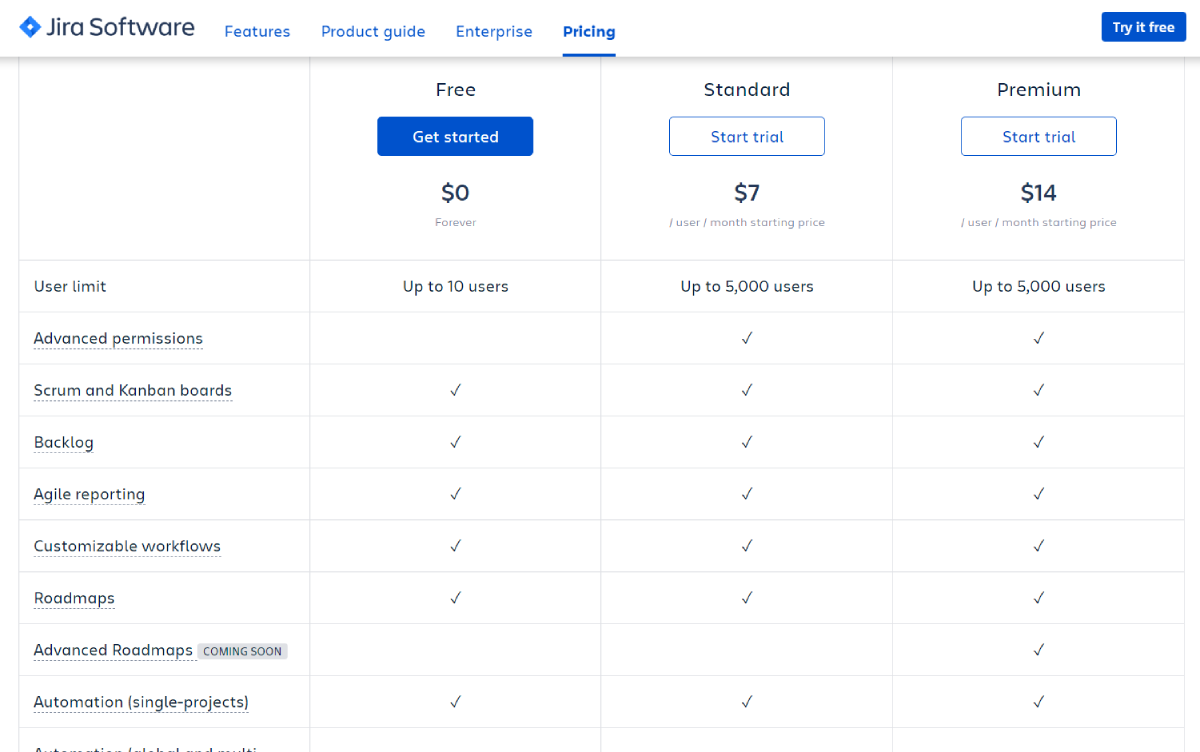
Task: Open the Roadmaps feature link
Action: 74,597
